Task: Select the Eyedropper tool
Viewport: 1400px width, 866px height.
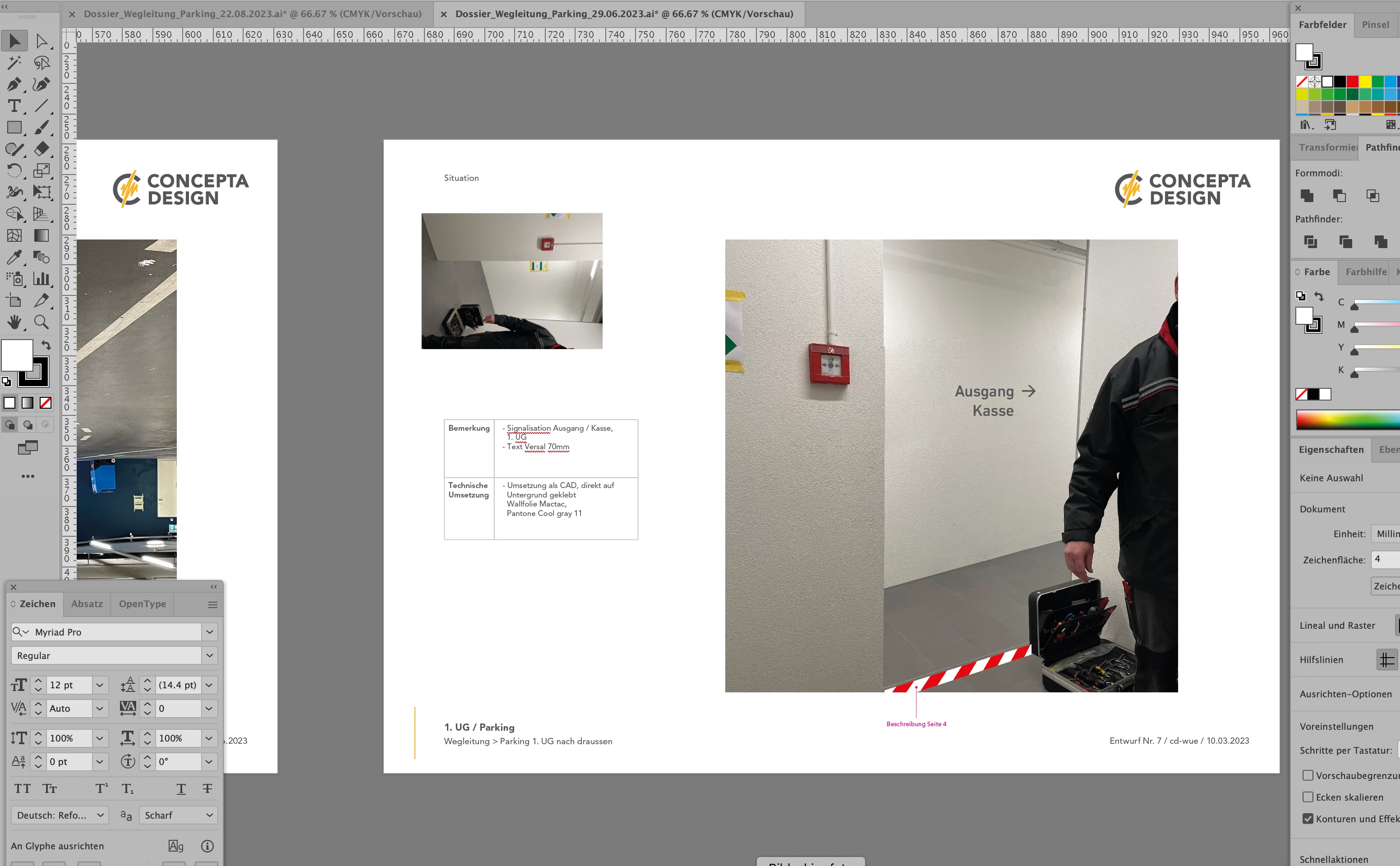Action: pos(14,257)
